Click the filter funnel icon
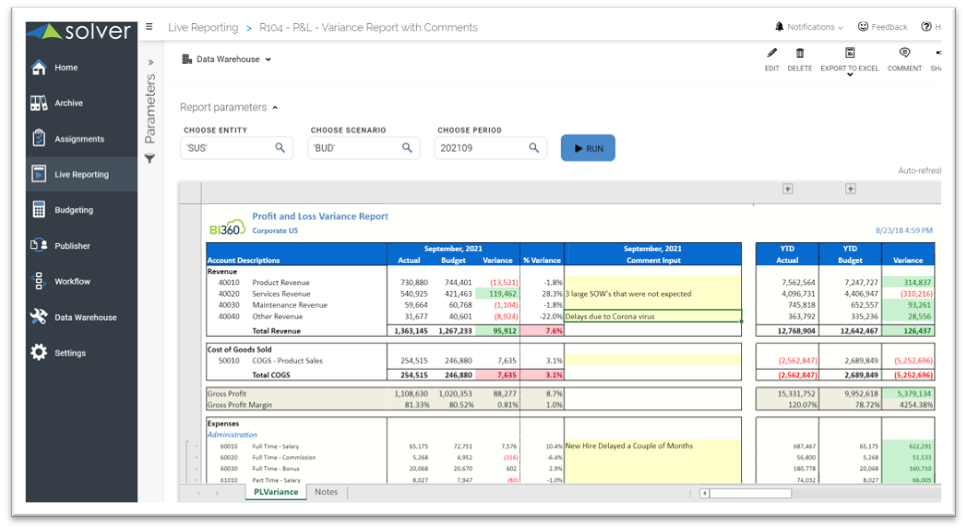This screenshot has width=966, height=529. (150, 158)
